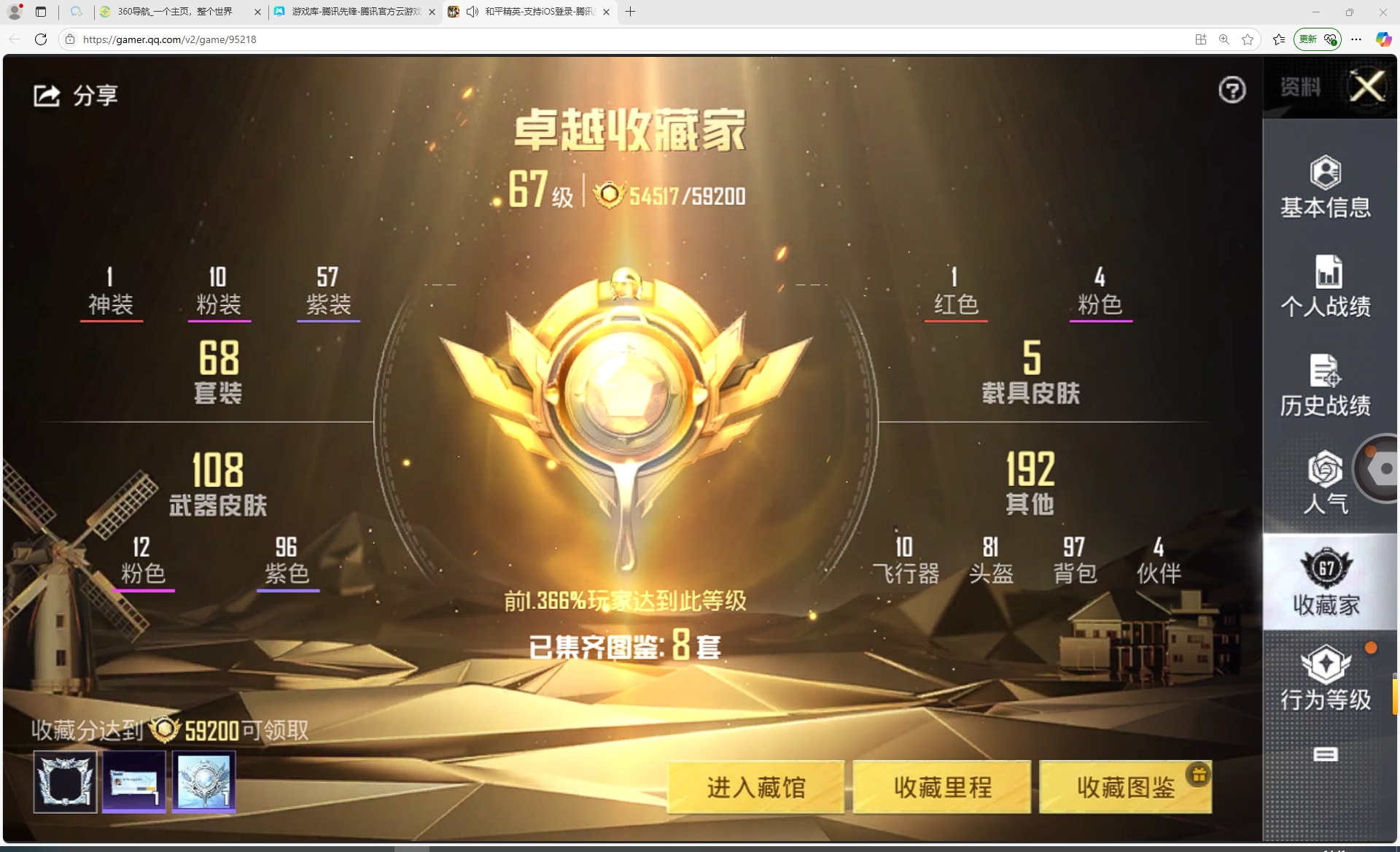Click the 192 其他 total
The width and height of the screenshot is (1400, 852).
tap(1030, 483)
